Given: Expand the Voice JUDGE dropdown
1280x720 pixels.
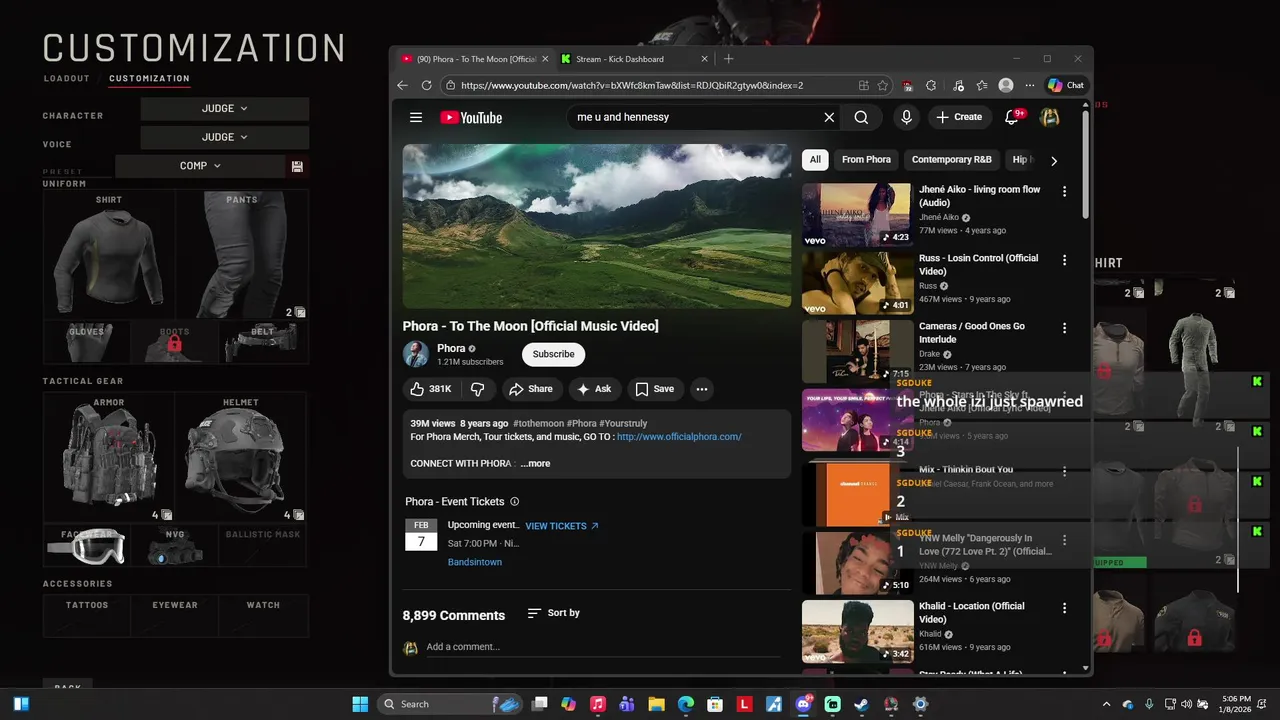Looking at the screenshot, I should coord(225,137).
